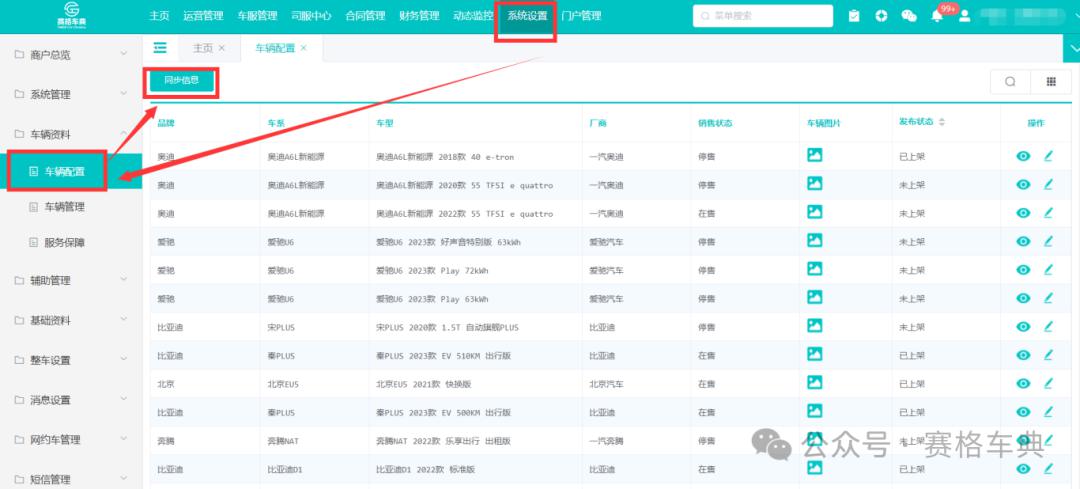Edit the 北京EU5 2021款 快换版 row
The image size is (1080, 489).
1048,384
